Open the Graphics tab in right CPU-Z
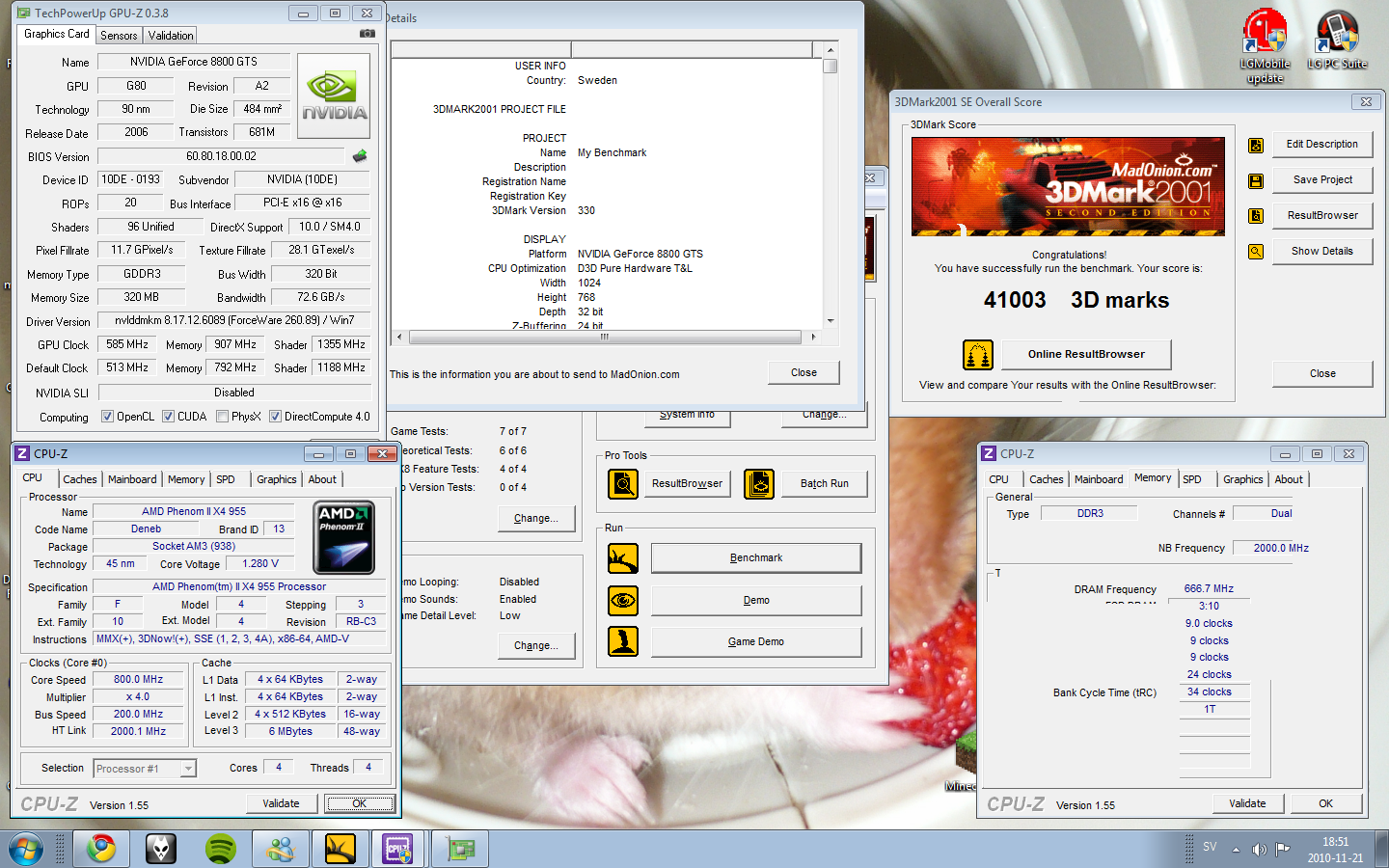 [x=1243, y=479]
